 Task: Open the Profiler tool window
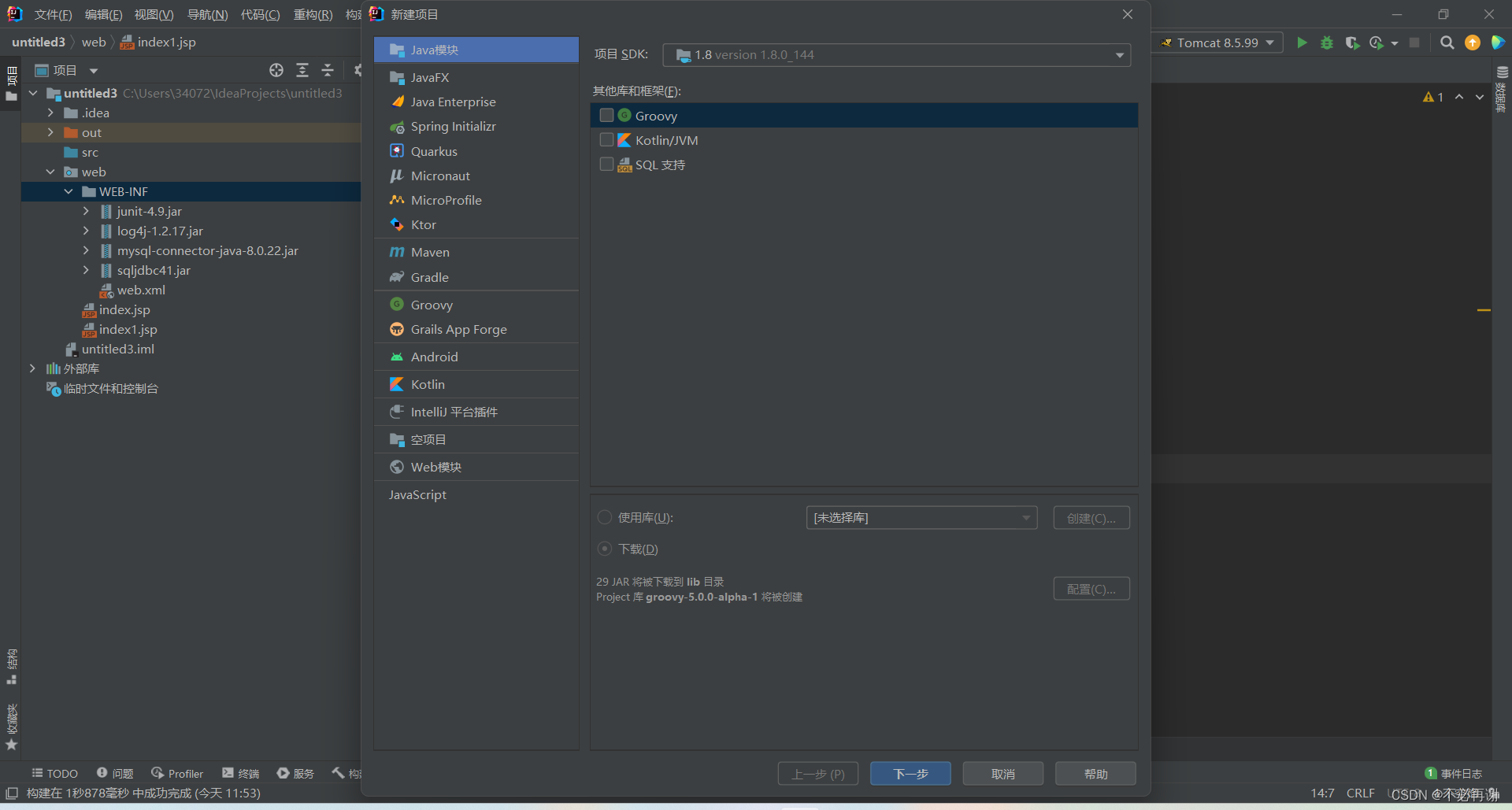pyautogui.click(x=177, y=773)
